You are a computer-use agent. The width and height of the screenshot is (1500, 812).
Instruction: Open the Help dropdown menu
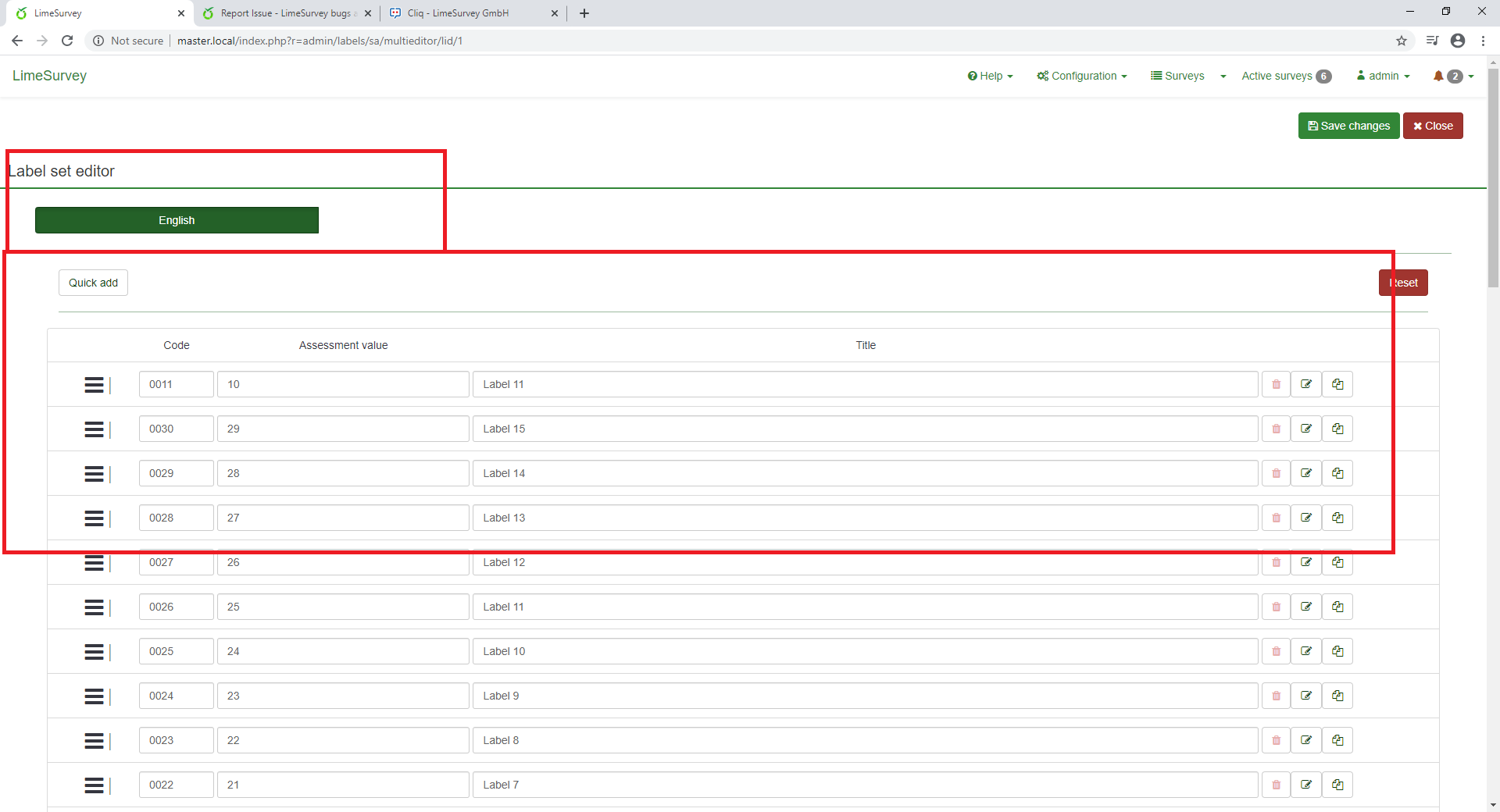point(990,76)
